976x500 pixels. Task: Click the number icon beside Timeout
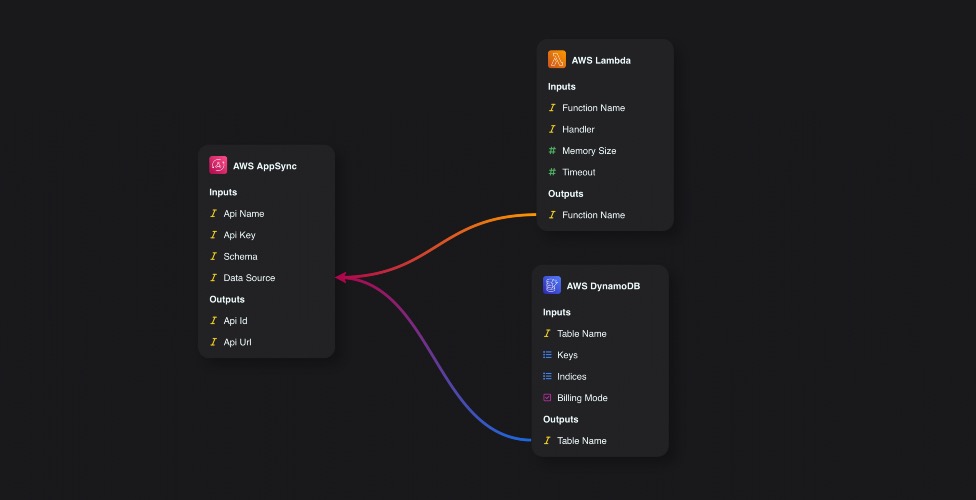click(x=552, y=172)
